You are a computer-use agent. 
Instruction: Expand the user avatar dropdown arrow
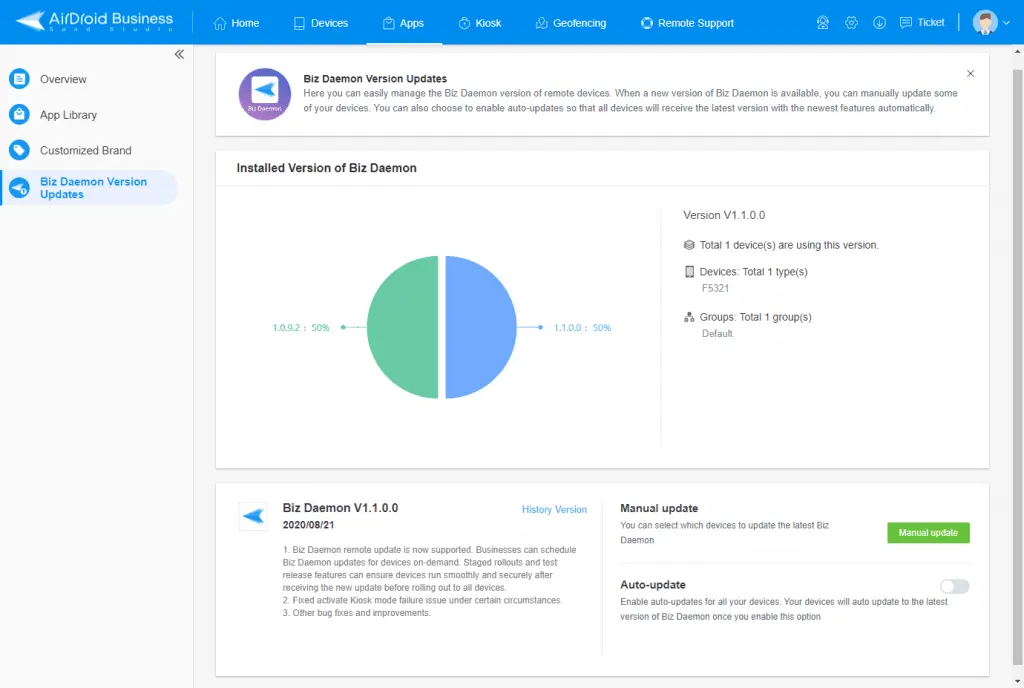(1006, 23)
